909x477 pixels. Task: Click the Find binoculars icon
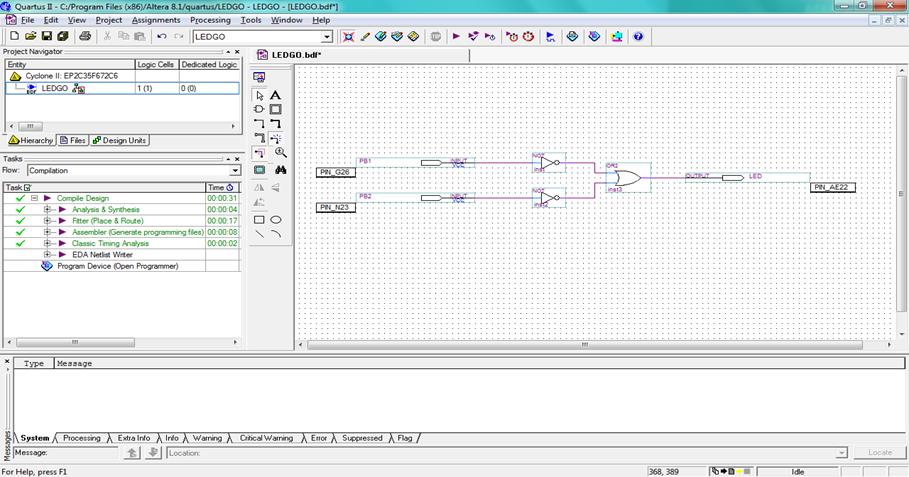pos(281,170)
